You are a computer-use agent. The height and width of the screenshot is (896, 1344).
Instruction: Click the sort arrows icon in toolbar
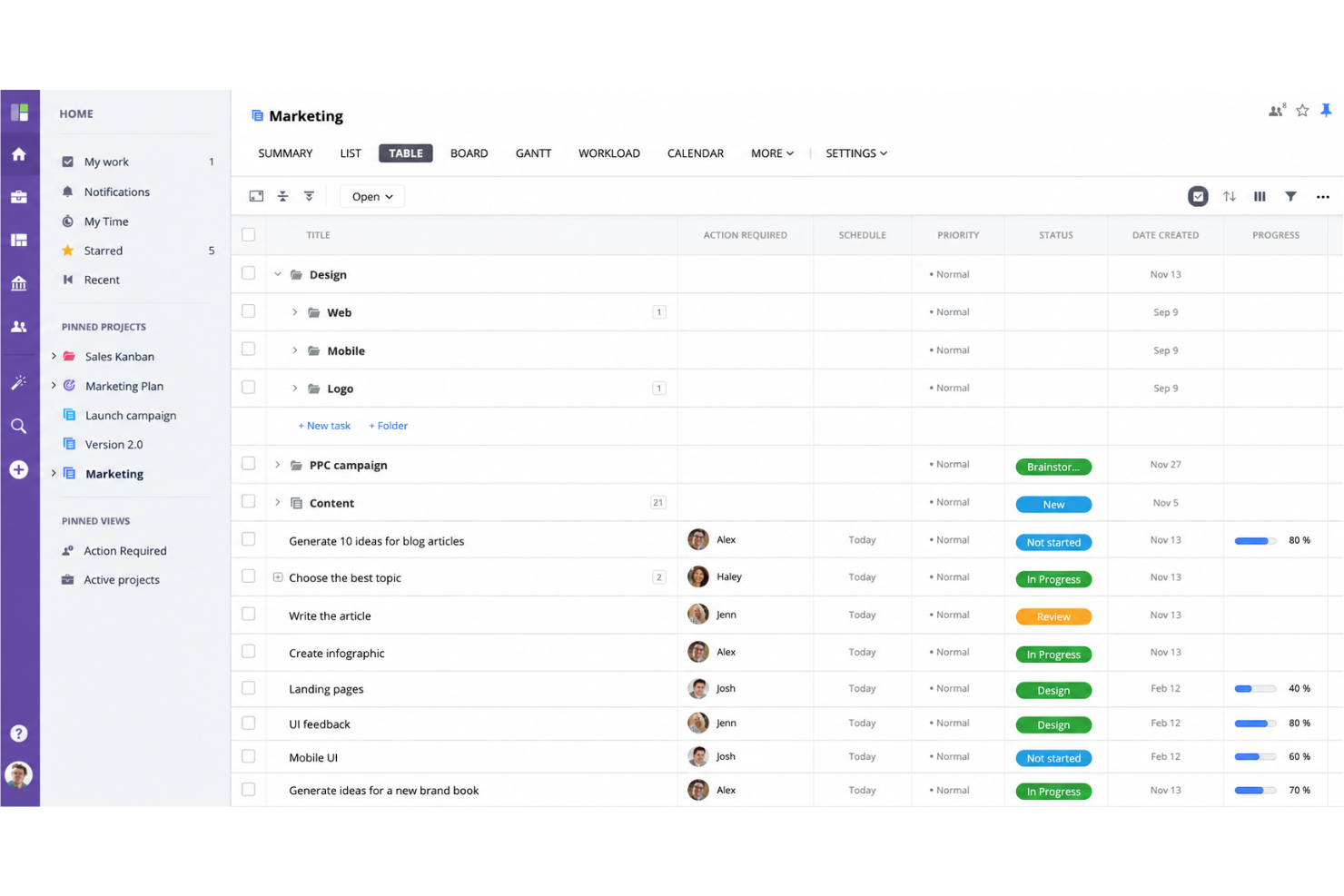1230,196
